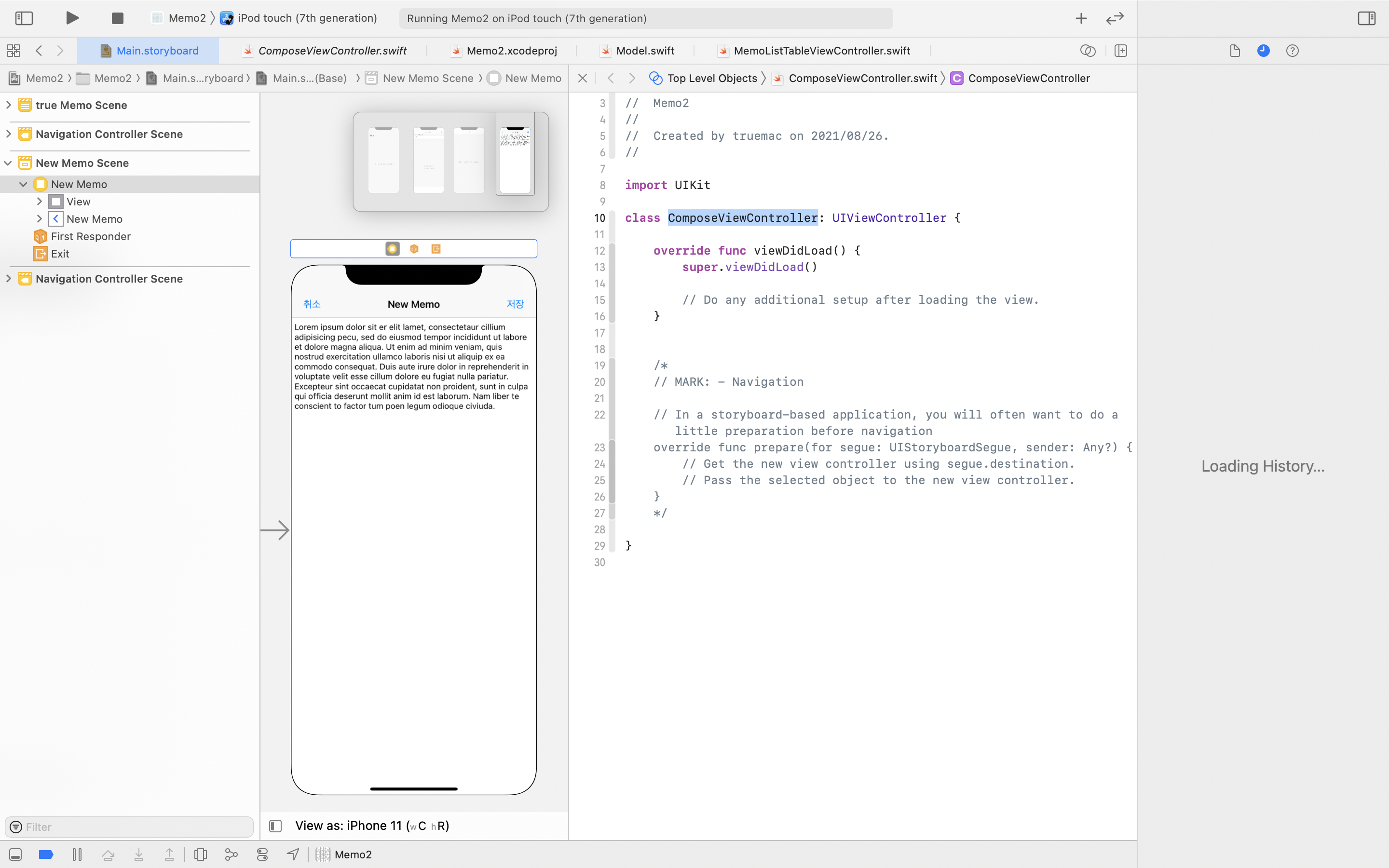This screenshot has width=1389, height=868.
Task: Expand the true Memo Scene
Action: tap(9, 105)
